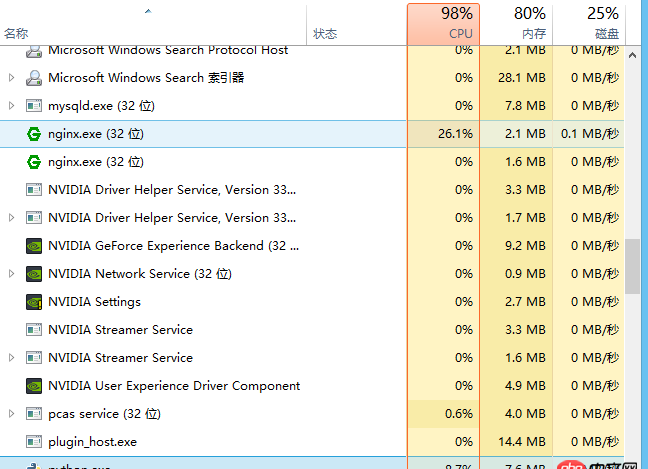This screenshot has height=469, width=648.
Task: Expand the NVIDIA Network Service entry
Action: coord(11,273)
